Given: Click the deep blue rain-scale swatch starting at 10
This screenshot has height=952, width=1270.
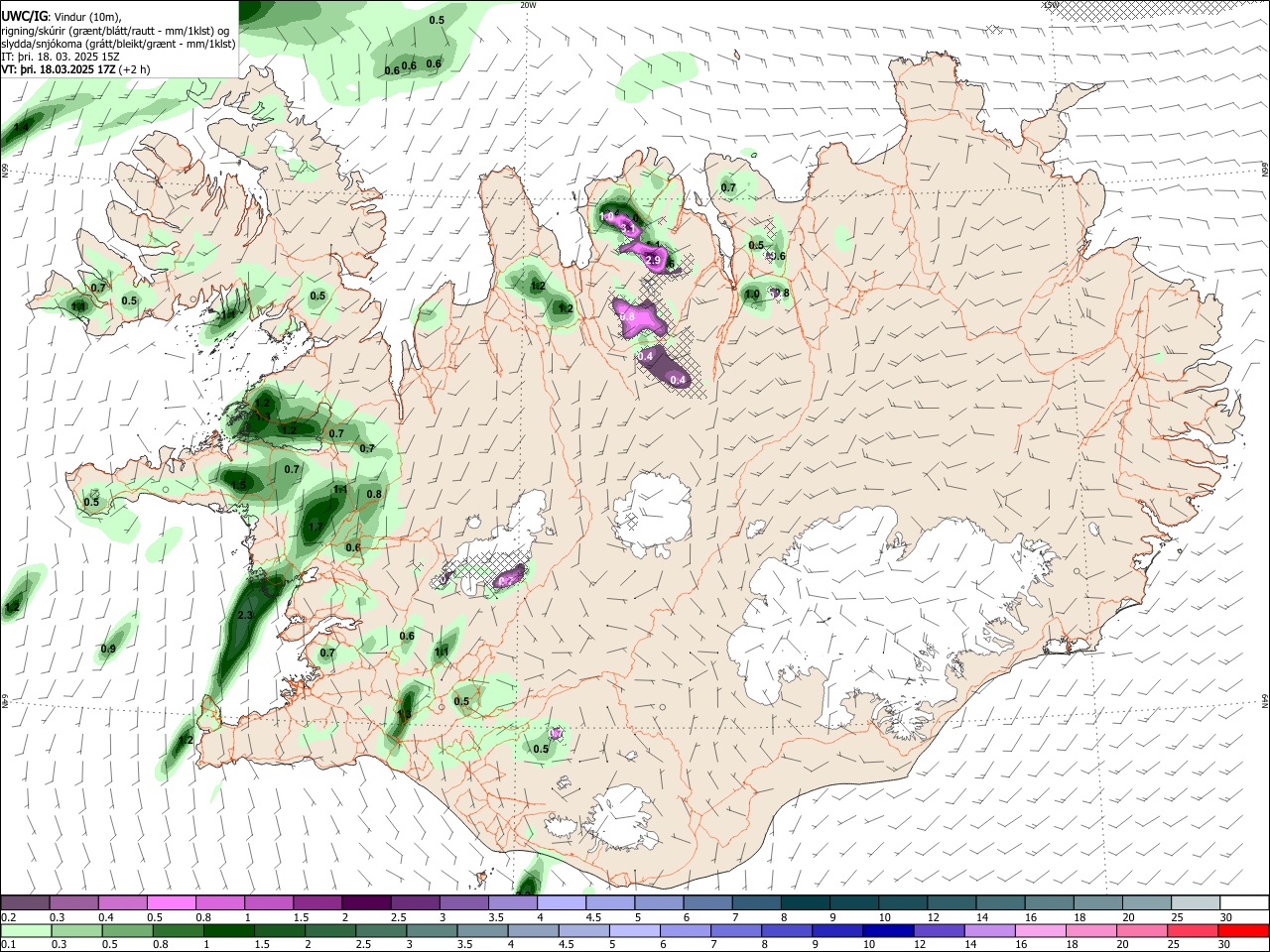Looking at the screenshot, I should pos(888,930).
